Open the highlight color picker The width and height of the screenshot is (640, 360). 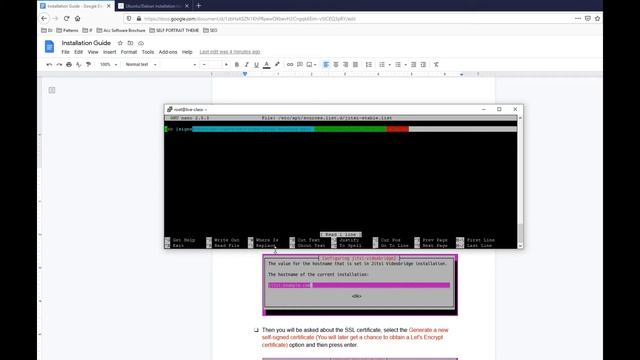(x=277, y=64)
